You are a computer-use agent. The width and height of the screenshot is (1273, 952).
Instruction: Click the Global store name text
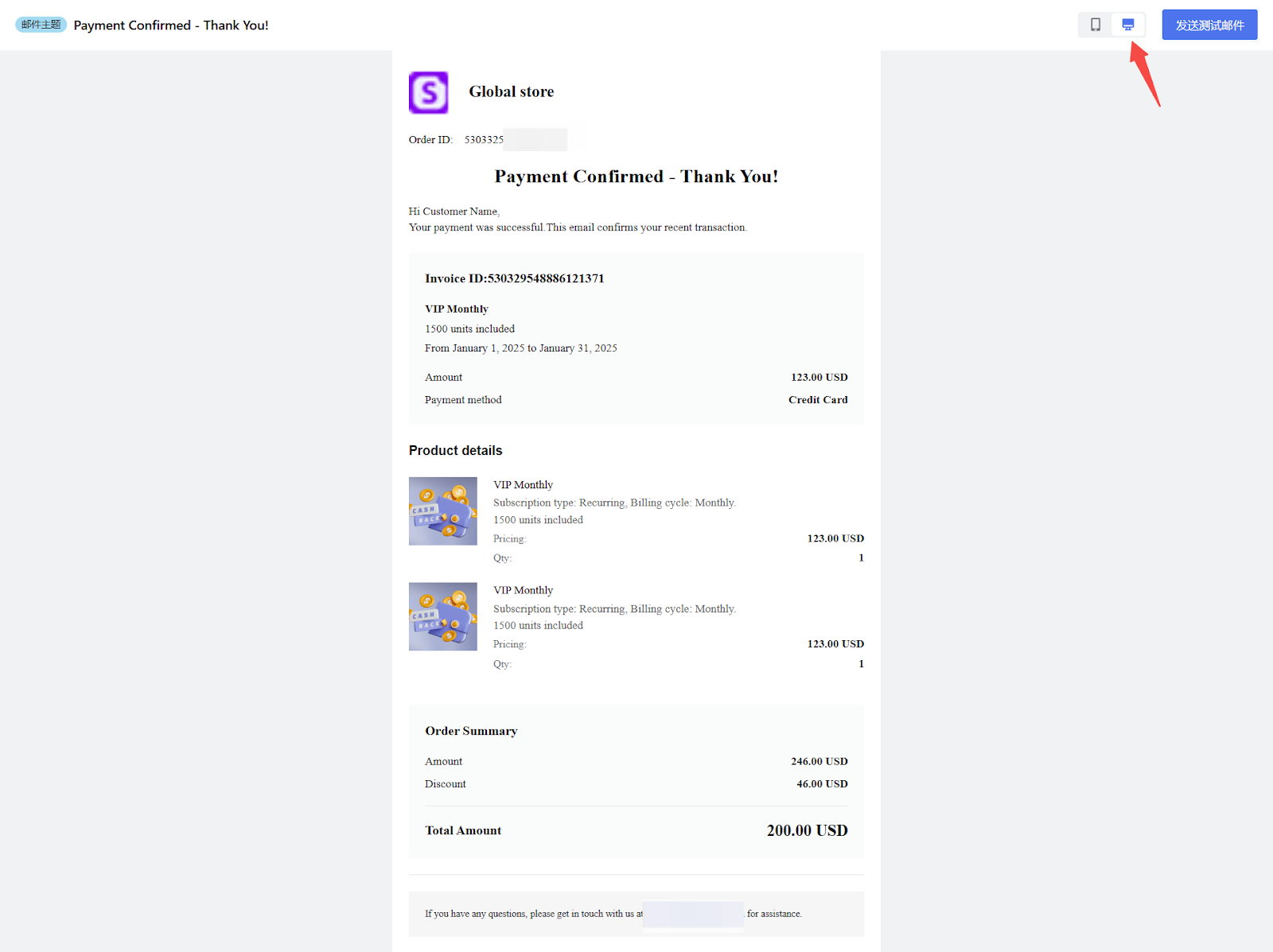pyautogui.click(x=511, y=91)
